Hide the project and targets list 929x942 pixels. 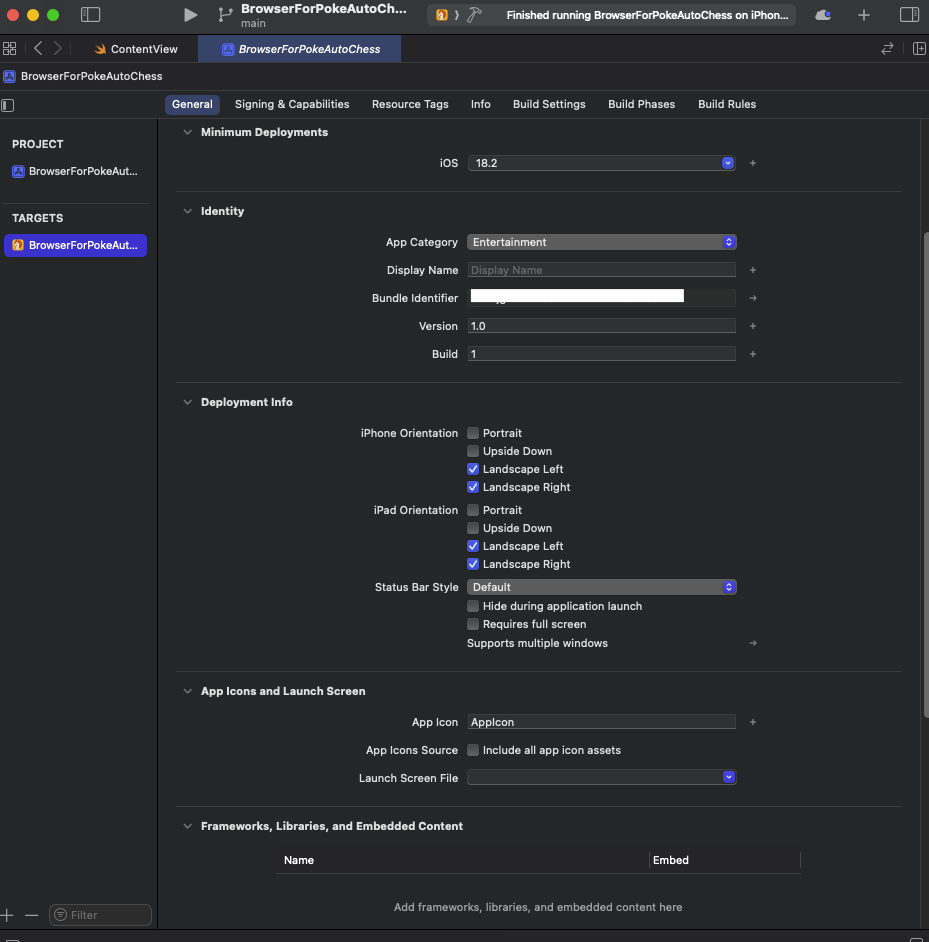(x=8, y=106)
